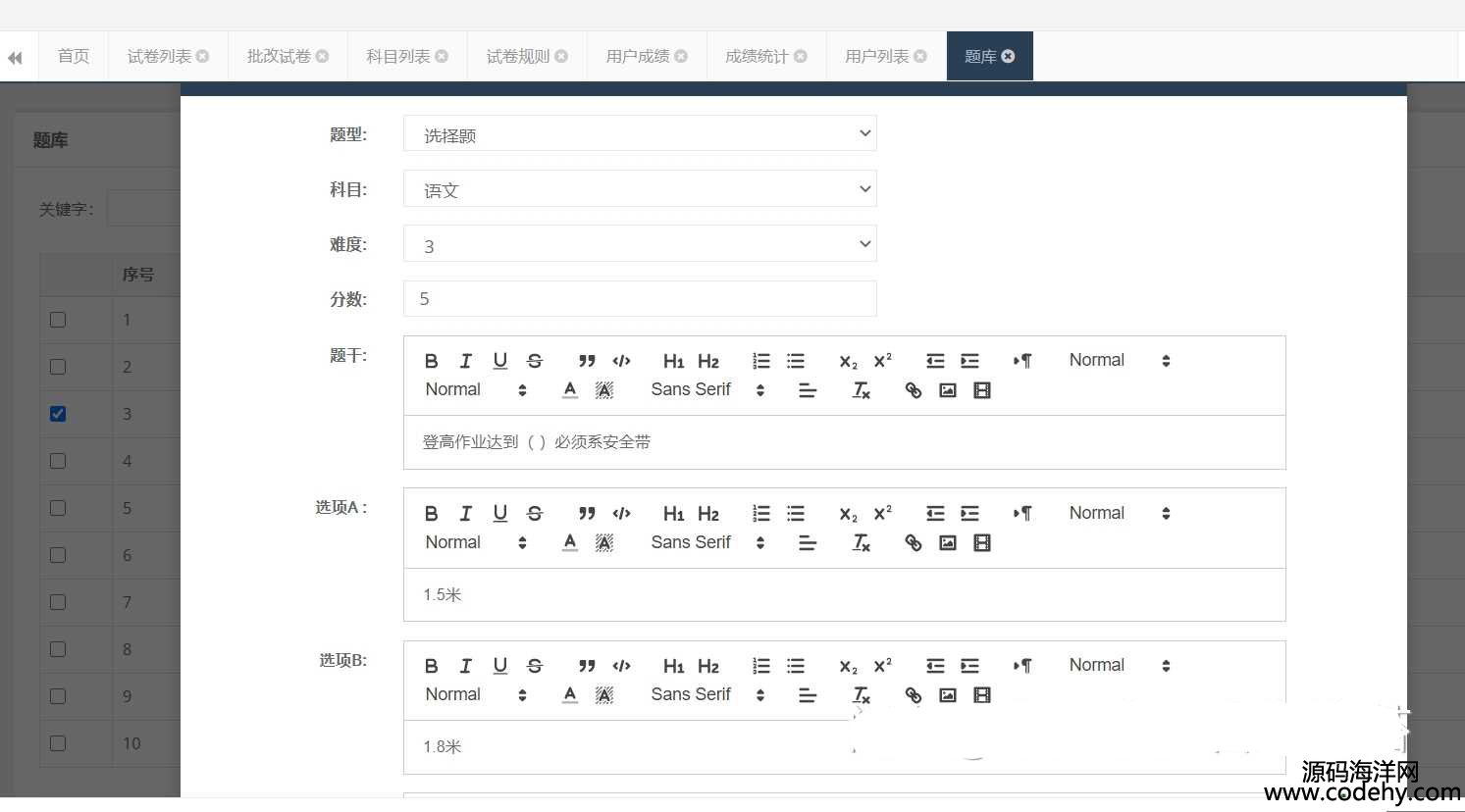Toggle underline in the 题干 editor toolbar

click(x=500, y=361)
